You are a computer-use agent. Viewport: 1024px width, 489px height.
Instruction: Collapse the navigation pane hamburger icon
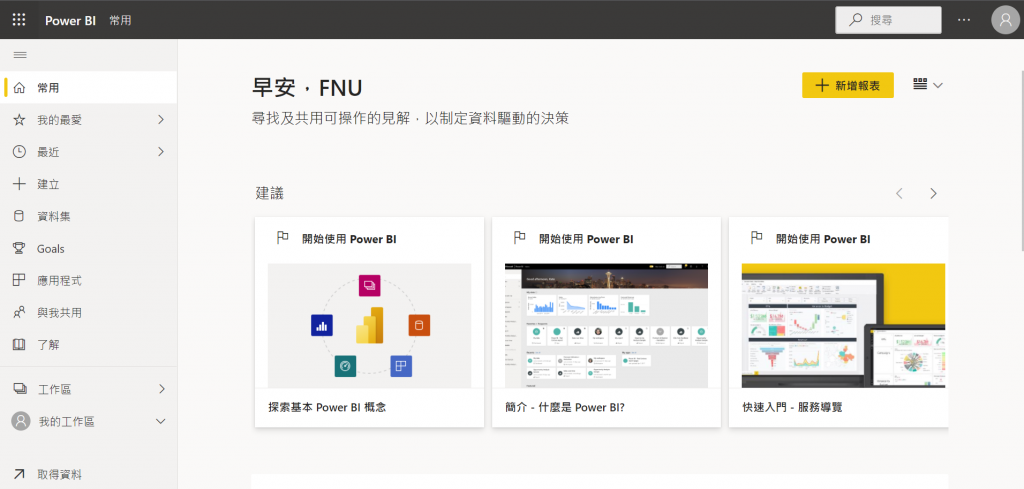coord(20,55)
